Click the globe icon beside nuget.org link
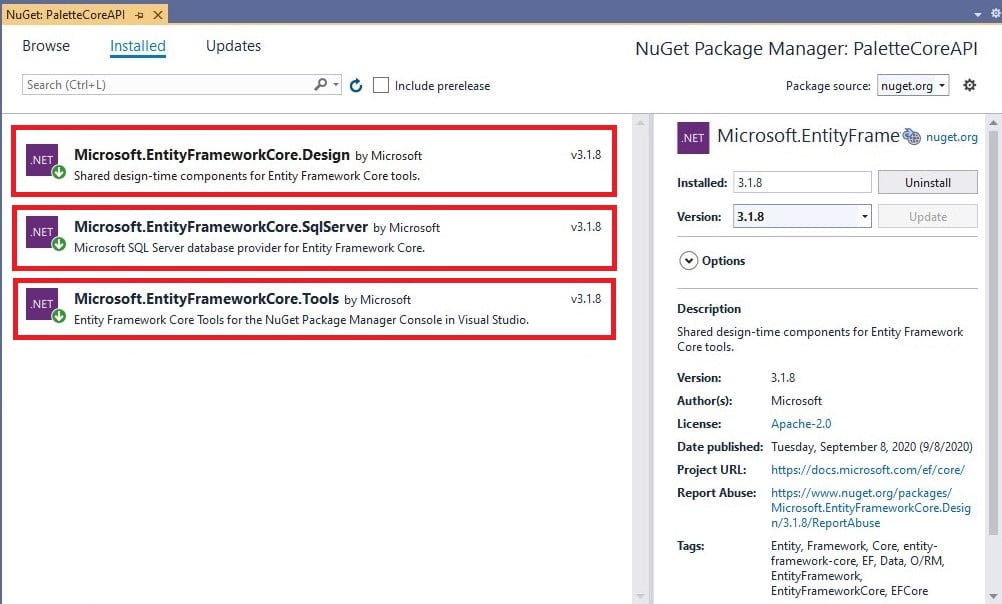The image size is (1002, 604). (x=912, y=136)
